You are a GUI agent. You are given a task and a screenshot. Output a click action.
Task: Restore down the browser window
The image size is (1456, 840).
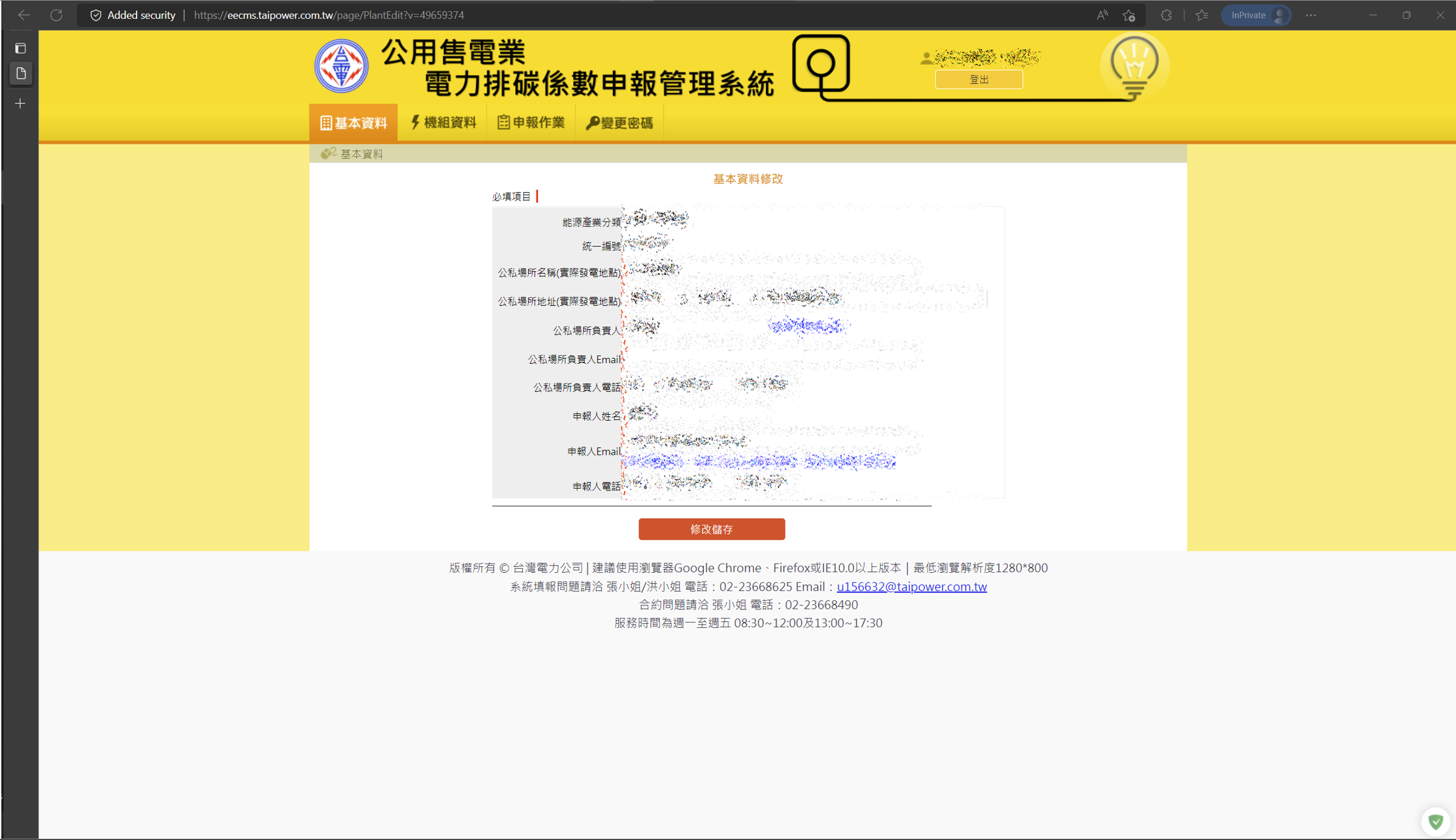point(1406,15)
